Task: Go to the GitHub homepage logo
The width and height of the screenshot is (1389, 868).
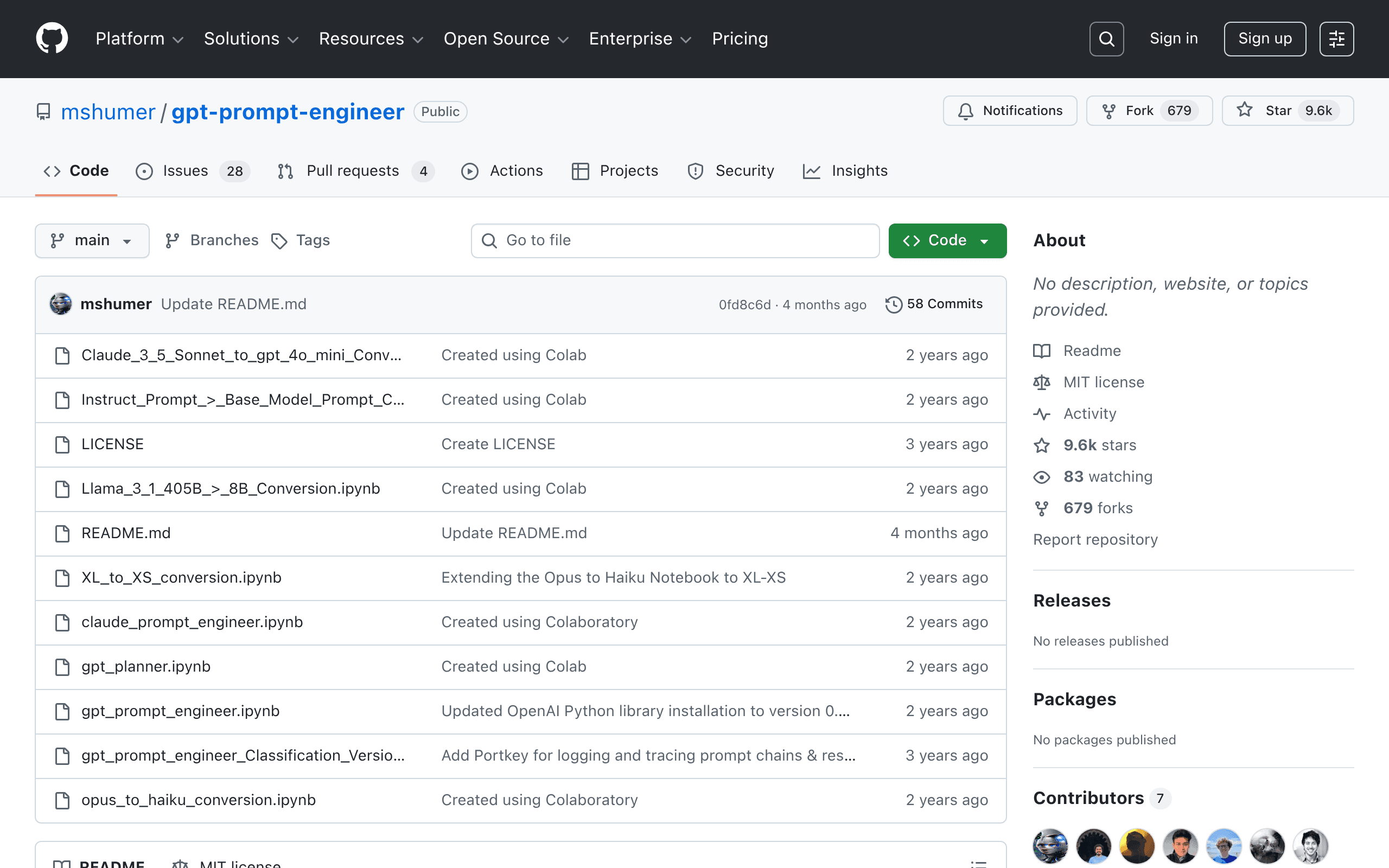Action: 52,39
